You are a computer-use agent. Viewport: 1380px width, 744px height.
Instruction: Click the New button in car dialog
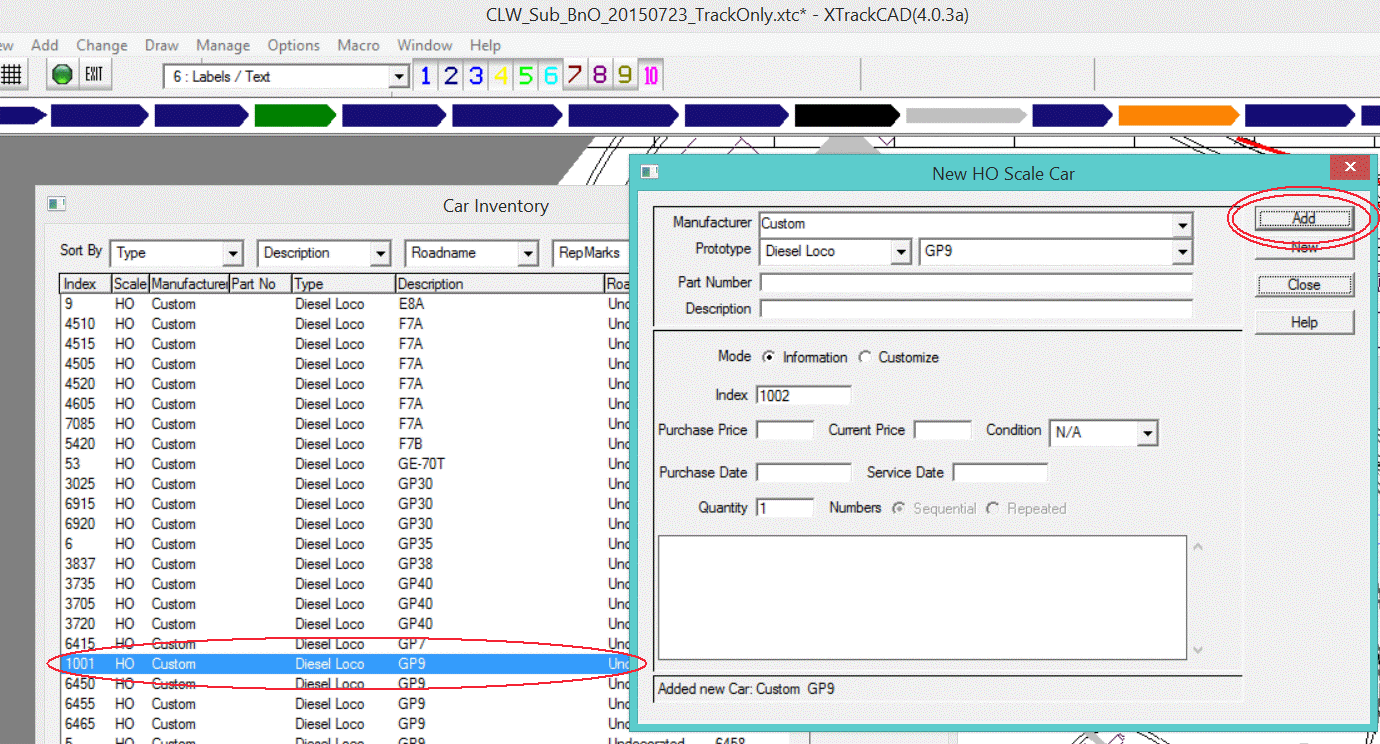click(1304, 247)
